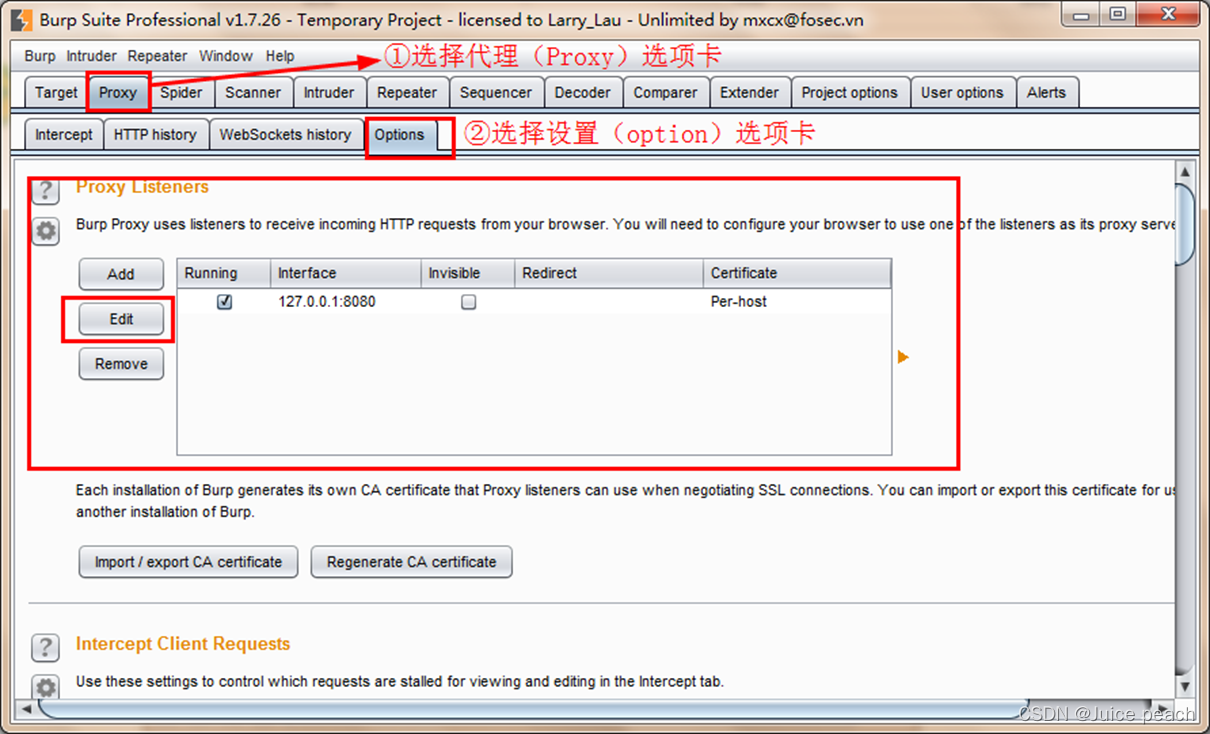
Task: Click Import / export CA certificate
Action: (x=188, y=562)
